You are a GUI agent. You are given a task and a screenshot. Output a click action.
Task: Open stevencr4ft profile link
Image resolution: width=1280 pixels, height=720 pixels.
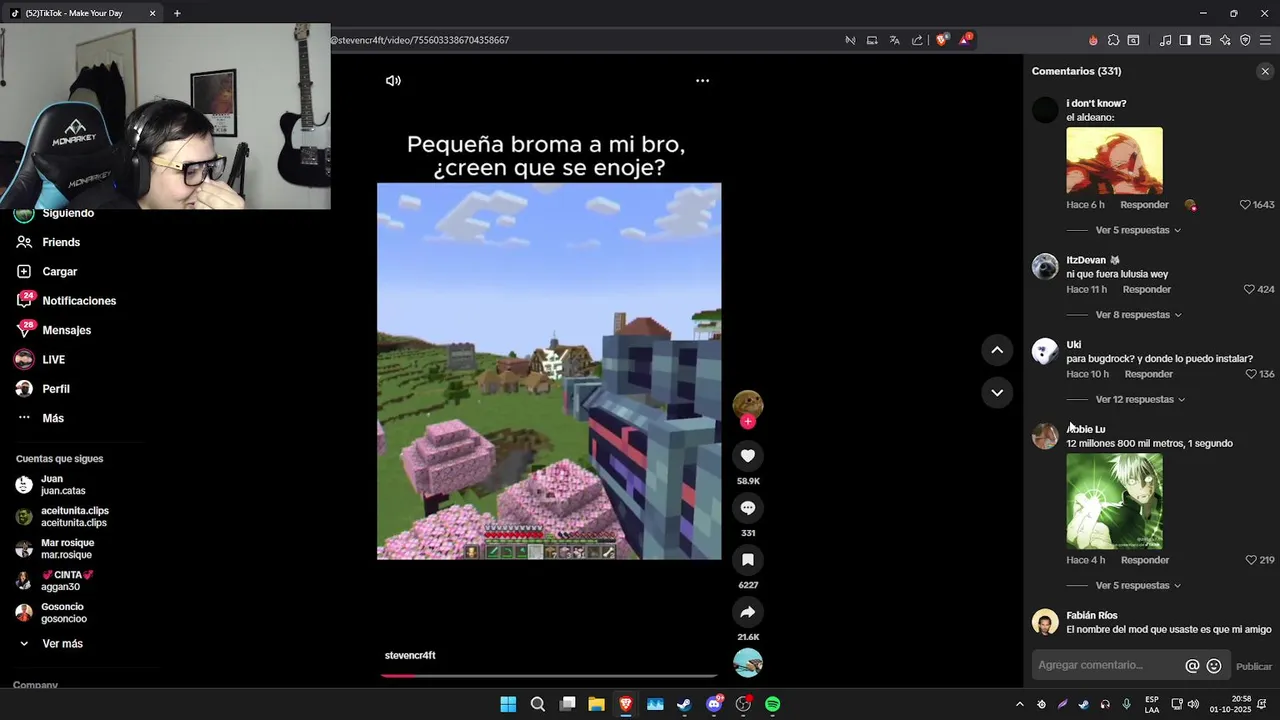pos(410,656)
